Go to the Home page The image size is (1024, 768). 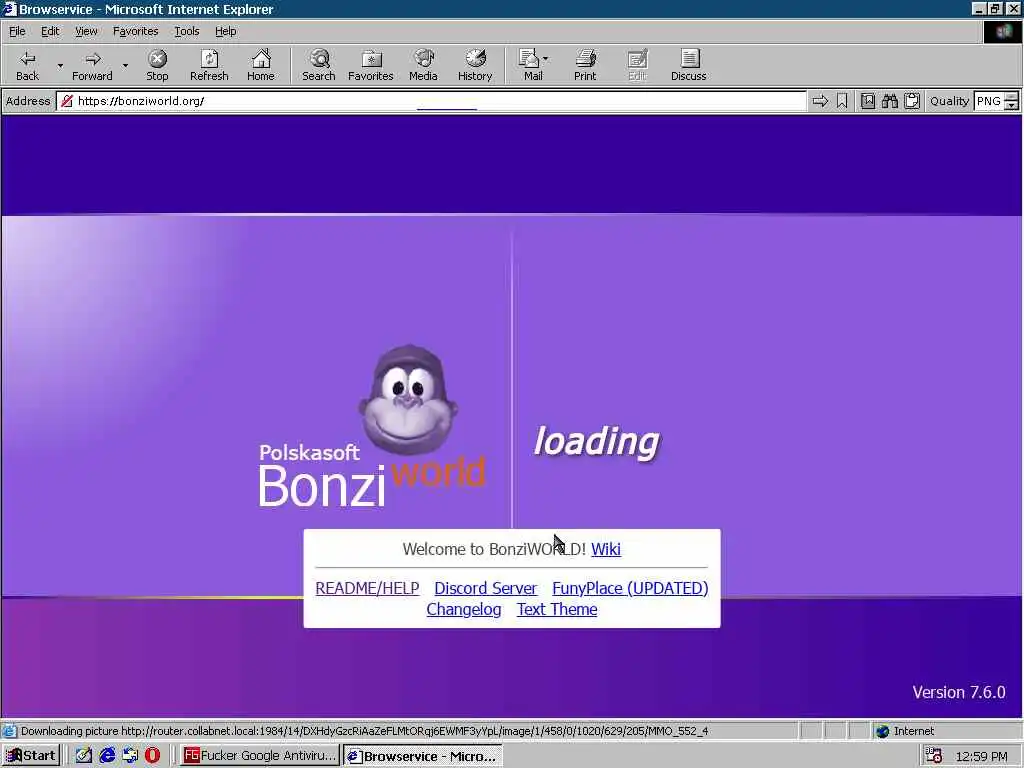click(x=261, y=65)
